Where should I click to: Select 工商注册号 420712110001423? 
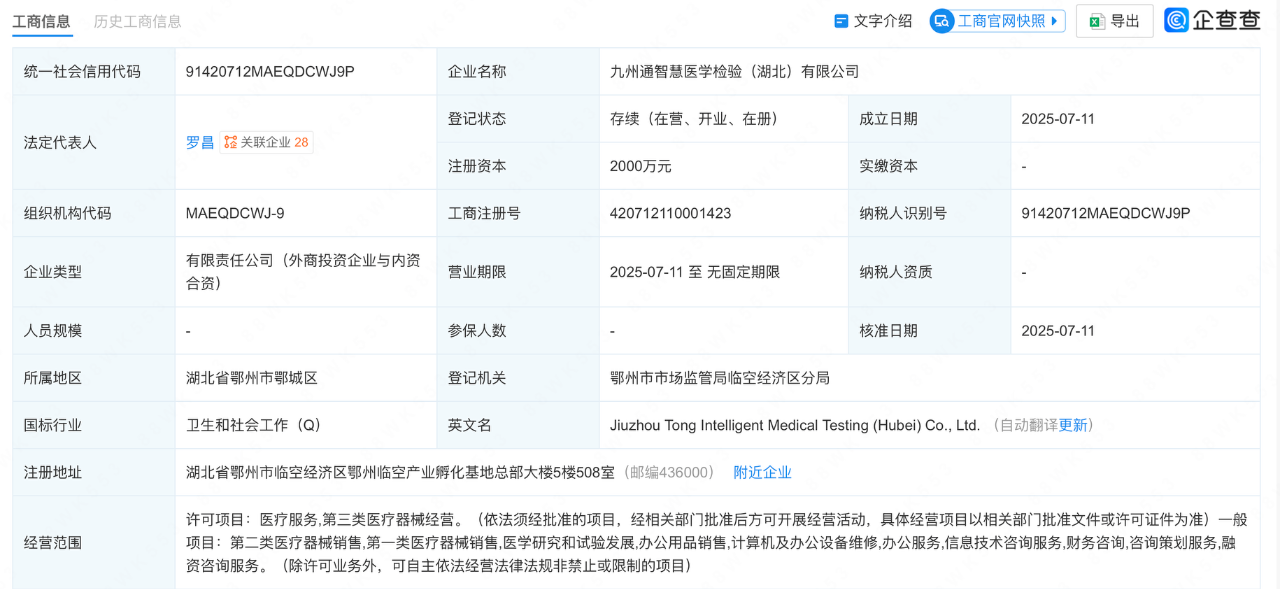coord(670,213)
